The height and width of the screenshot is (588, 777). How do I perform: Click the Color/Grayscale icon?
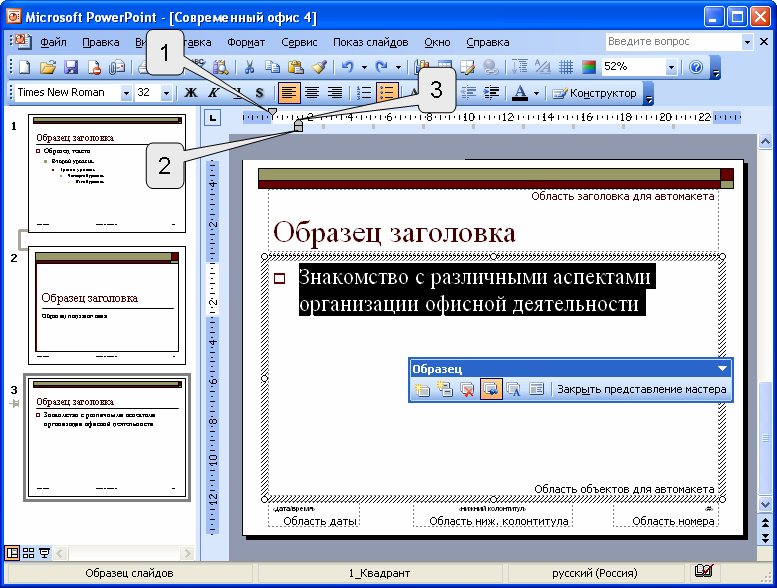tap(589, 67)
